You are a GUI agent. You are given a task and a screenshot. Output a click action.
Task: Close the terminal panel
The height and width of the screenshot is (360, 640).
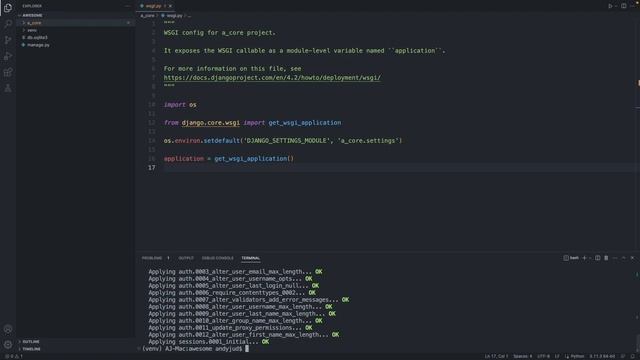pyautogui.click(x=632, y=258)
